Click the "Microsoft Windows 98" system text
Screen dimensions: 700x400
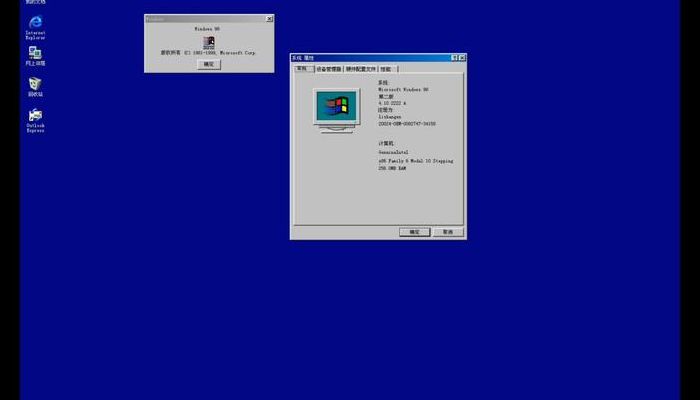pyautogui.click(x=404, y=90)
